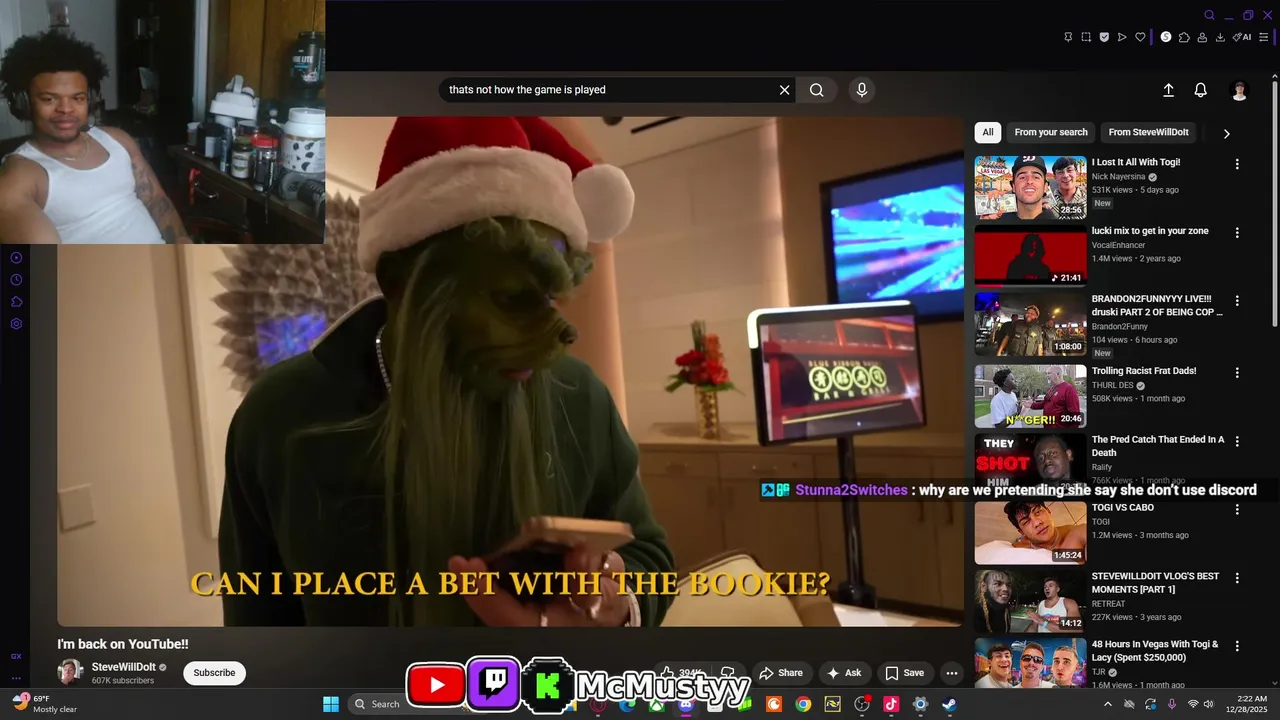The height and width of the screenshot is (720, 1280).
Task: Click the main video player to pause
Action: pyautogui.click(x=510, y=371)
